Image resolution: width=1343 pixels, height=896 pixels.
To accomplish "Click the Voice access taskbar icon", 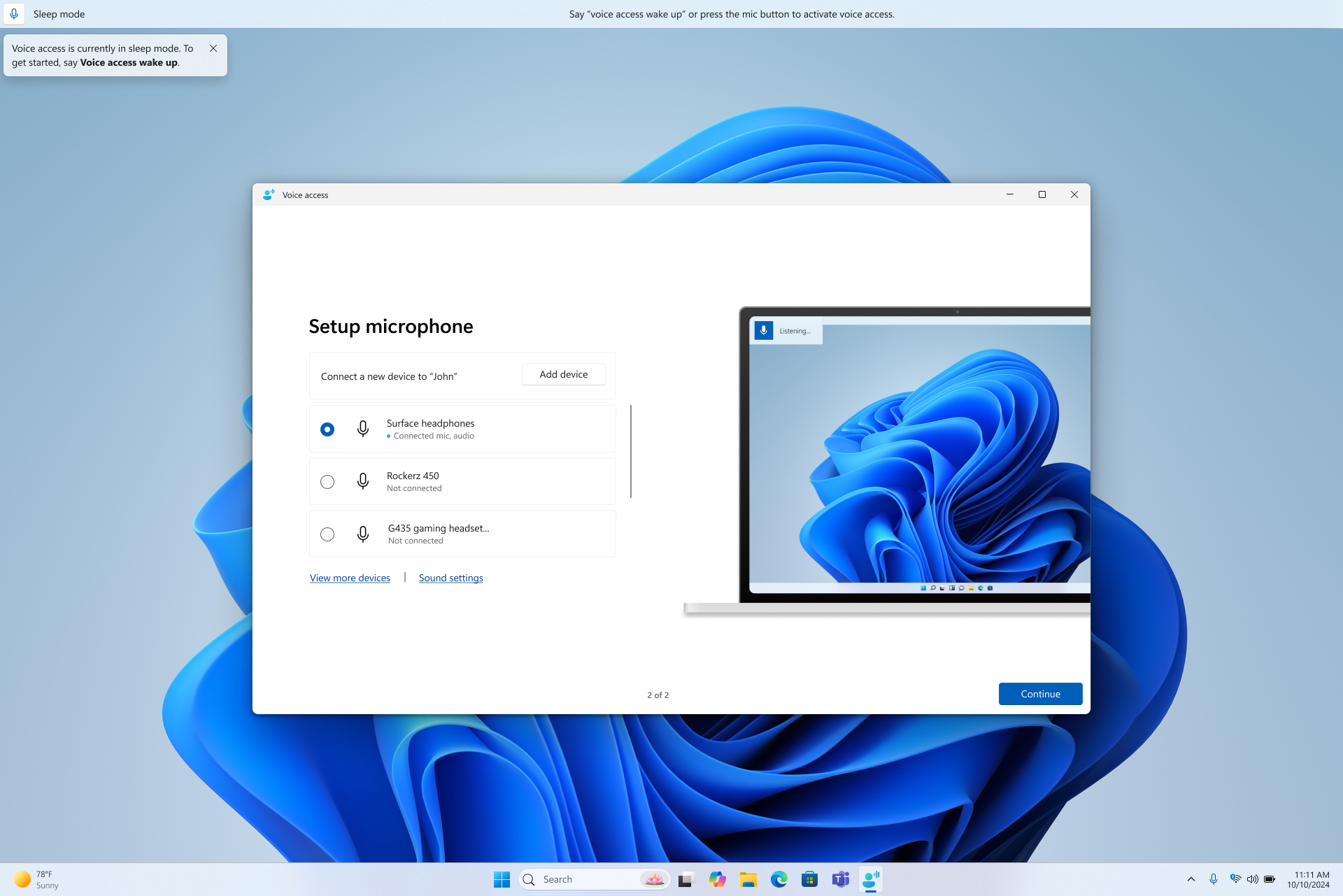I will click(871, 879).
